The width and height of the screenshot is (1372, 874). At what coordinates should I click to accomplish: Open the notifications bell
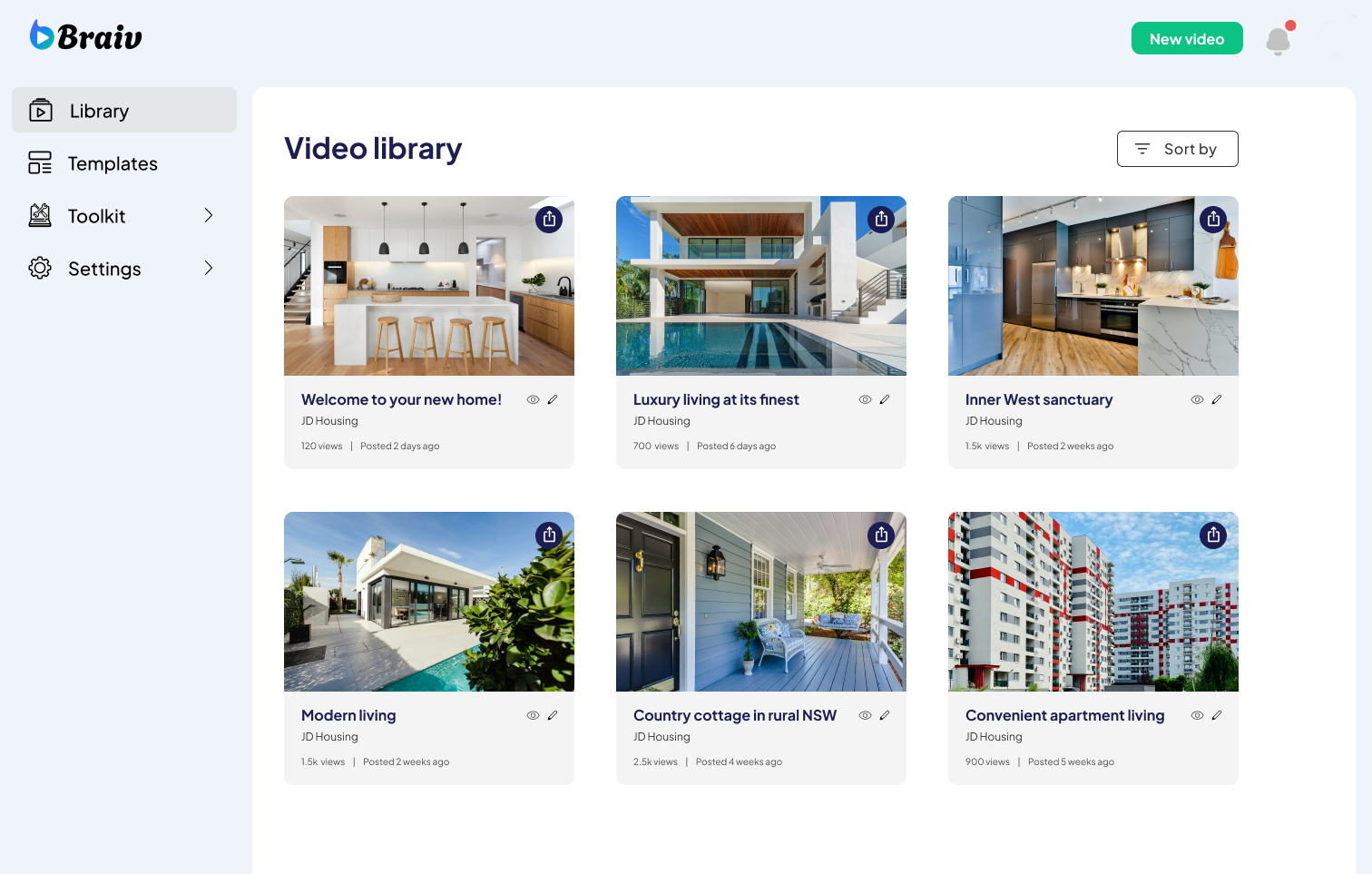(1279, 40)
